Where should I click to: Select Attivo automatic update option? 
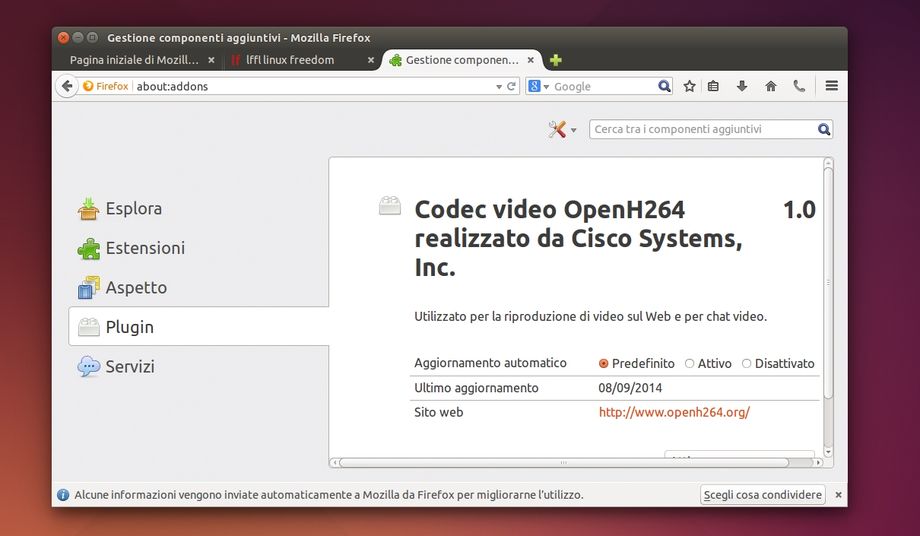pos(689,364)
